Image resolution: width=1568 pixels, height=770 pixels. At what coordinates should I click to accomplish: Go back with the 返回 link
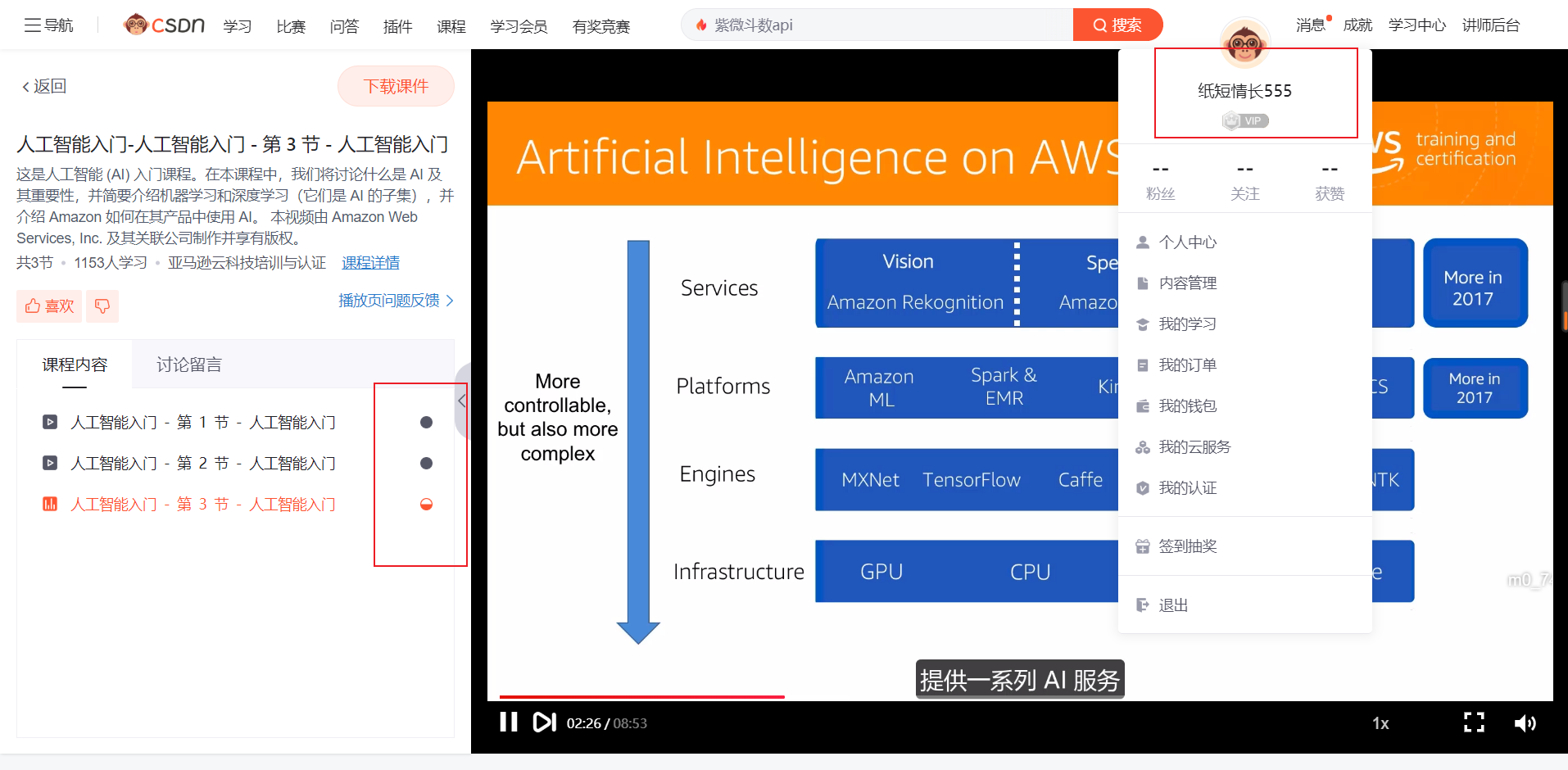(44, 86)
